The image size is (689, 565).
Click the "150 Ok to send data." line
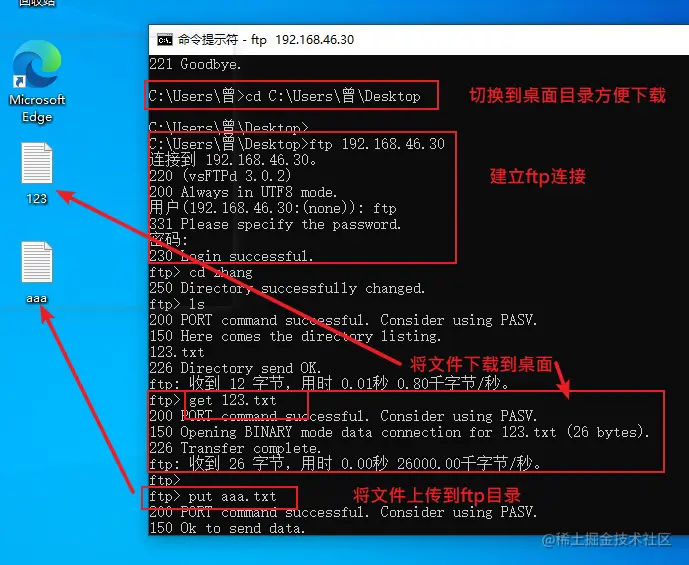[227, 528]
